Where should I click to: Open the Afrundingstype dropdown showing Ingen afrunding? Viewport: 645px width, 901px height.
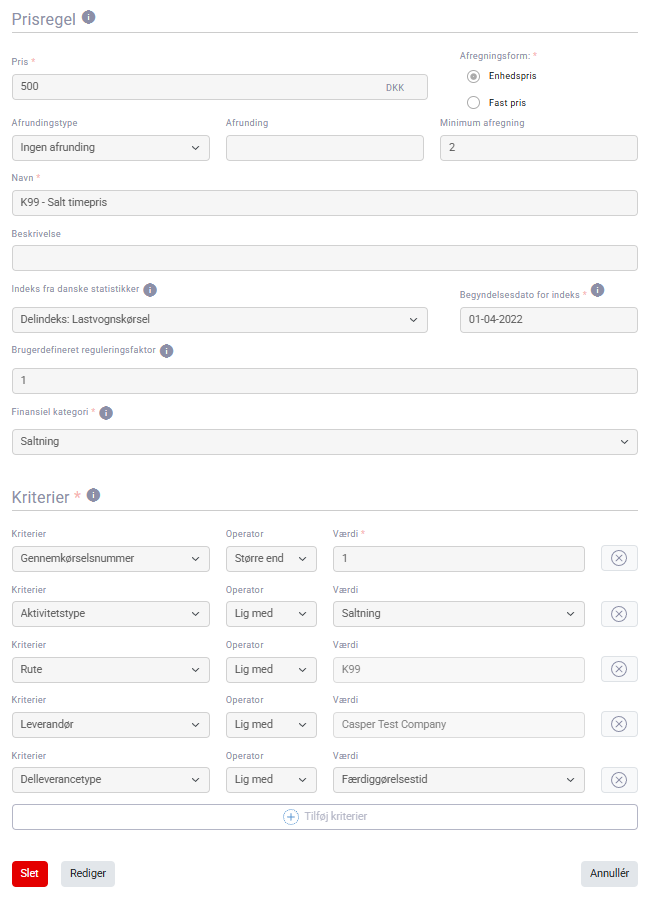point(111,148)
